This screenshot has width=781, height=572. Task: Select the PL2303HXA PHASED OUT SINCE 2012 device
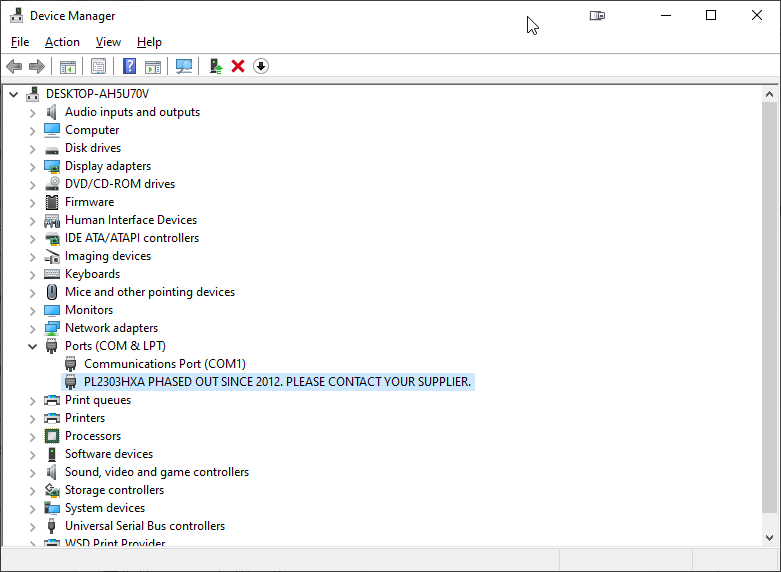click(x=277, y=382)
